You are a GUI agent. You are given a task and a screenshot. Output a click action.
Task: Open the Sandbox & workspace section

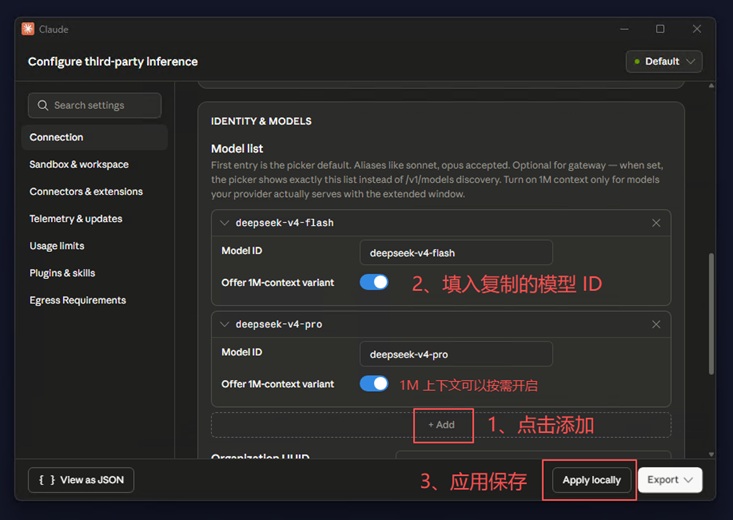pos(79,165)
